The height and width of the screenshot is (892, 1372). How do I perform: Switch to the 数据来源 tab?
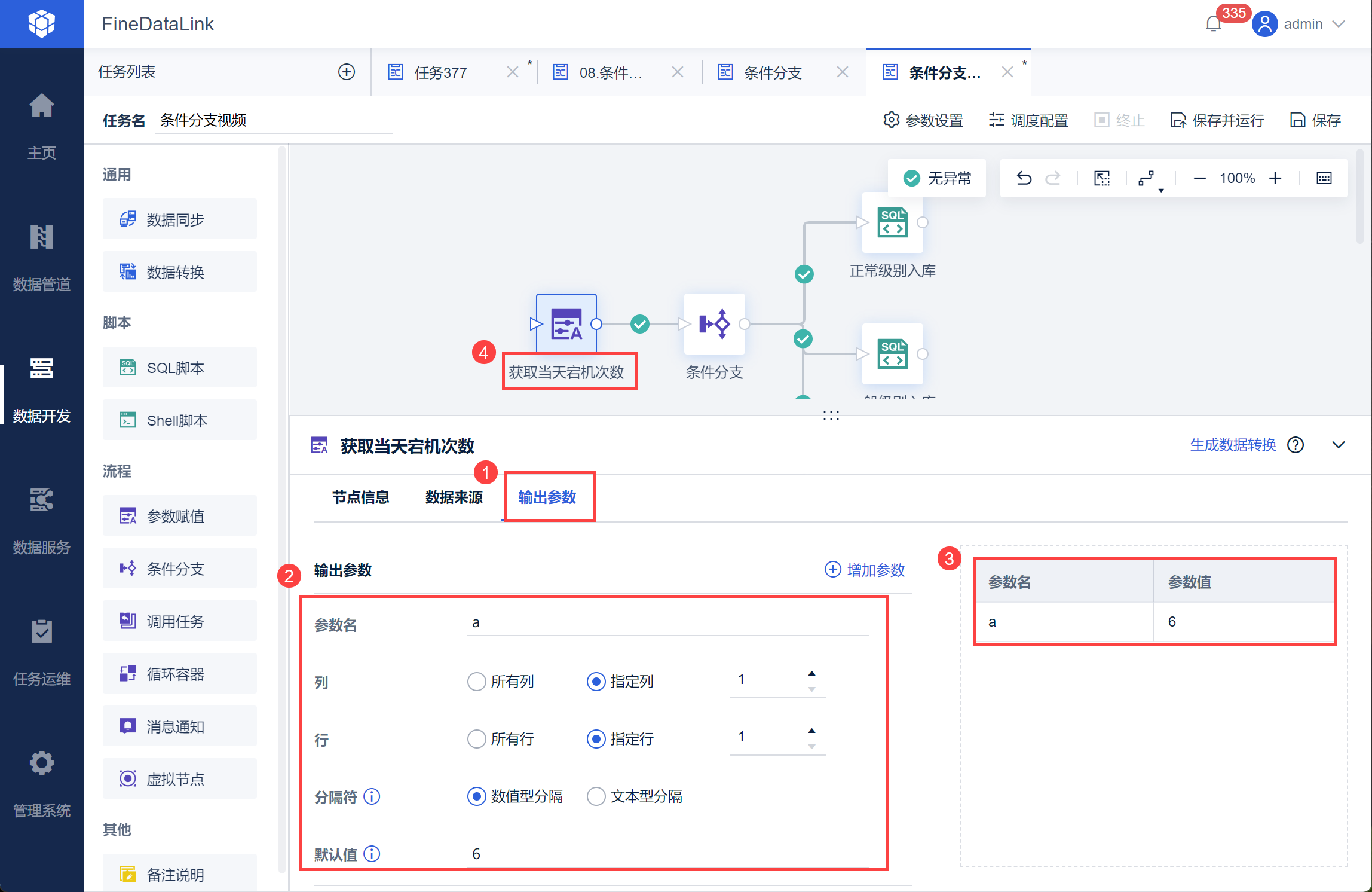454,497
